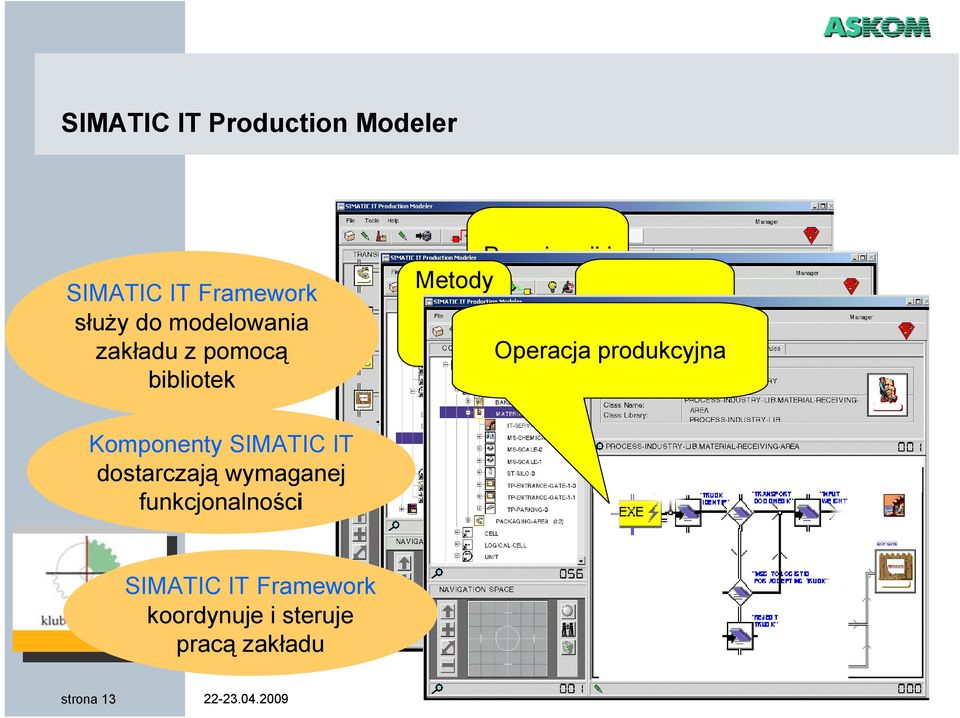
Task: Click the second green pen icon, back window
Action: click(x=402, y=235)
